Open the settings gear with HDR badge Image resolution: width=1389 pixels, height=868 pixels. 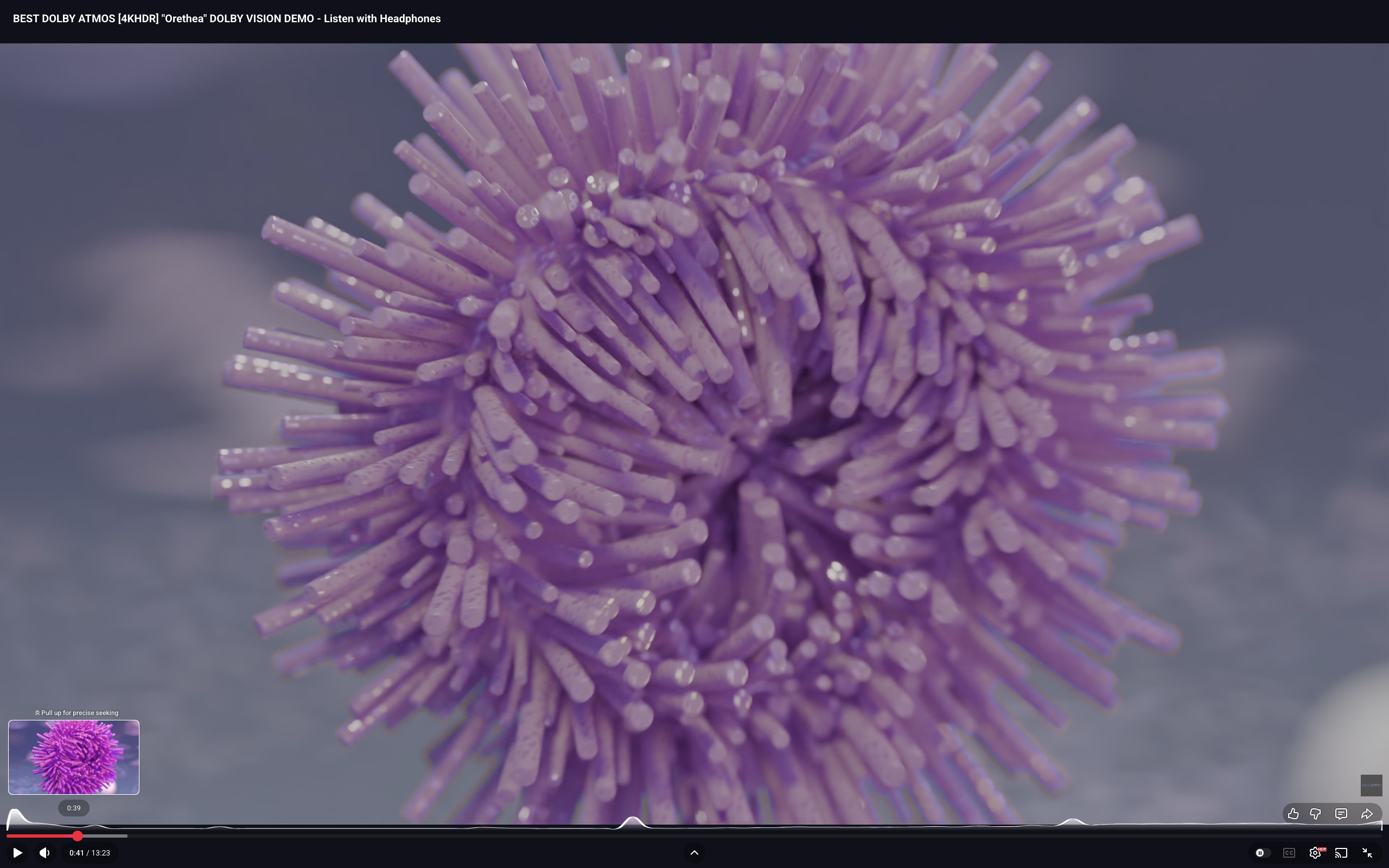point(1316,852)
